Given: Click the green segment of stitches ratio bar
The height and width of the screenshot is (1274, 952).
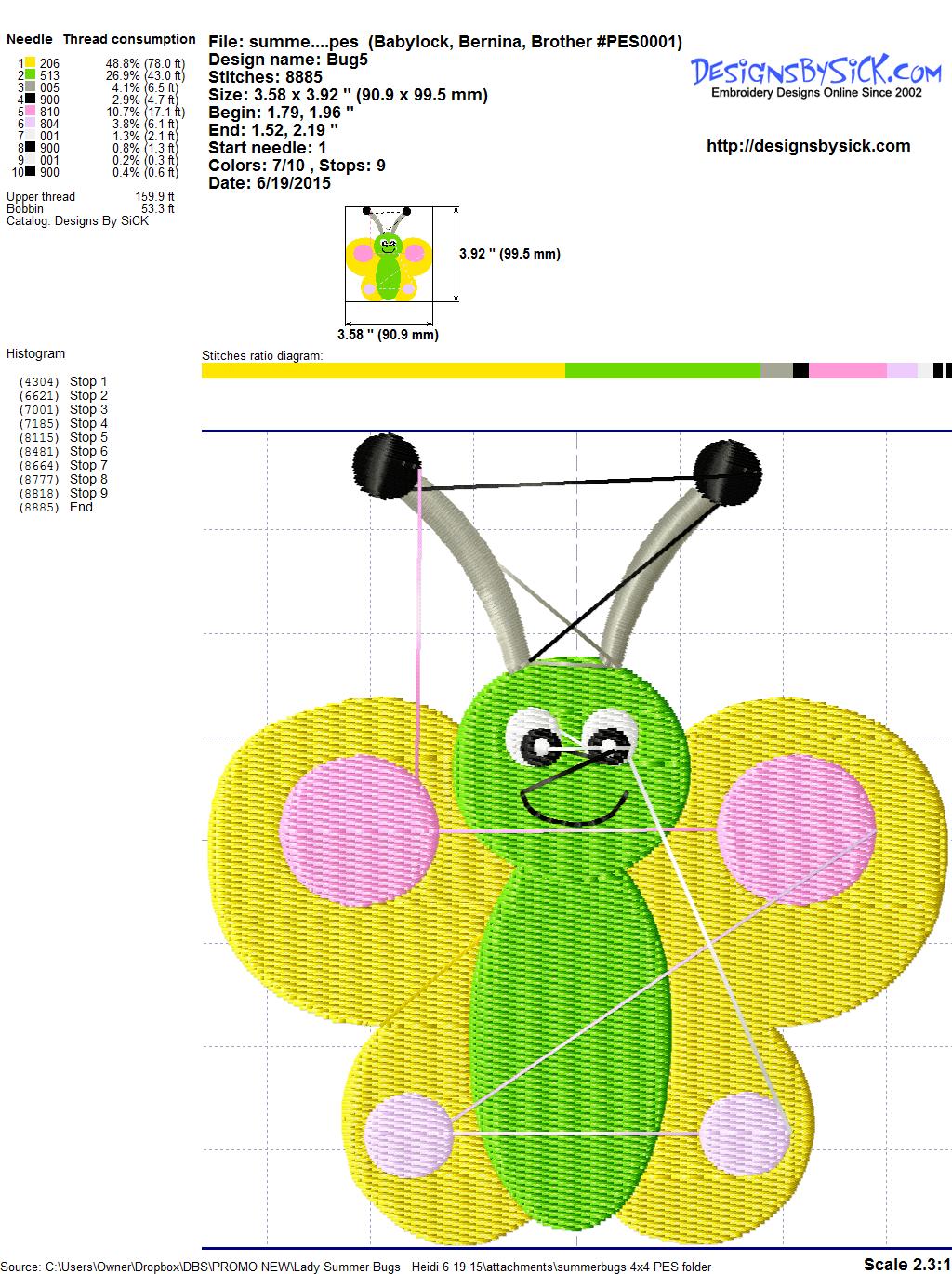Looking at the screenshot, I should point(662,371).
